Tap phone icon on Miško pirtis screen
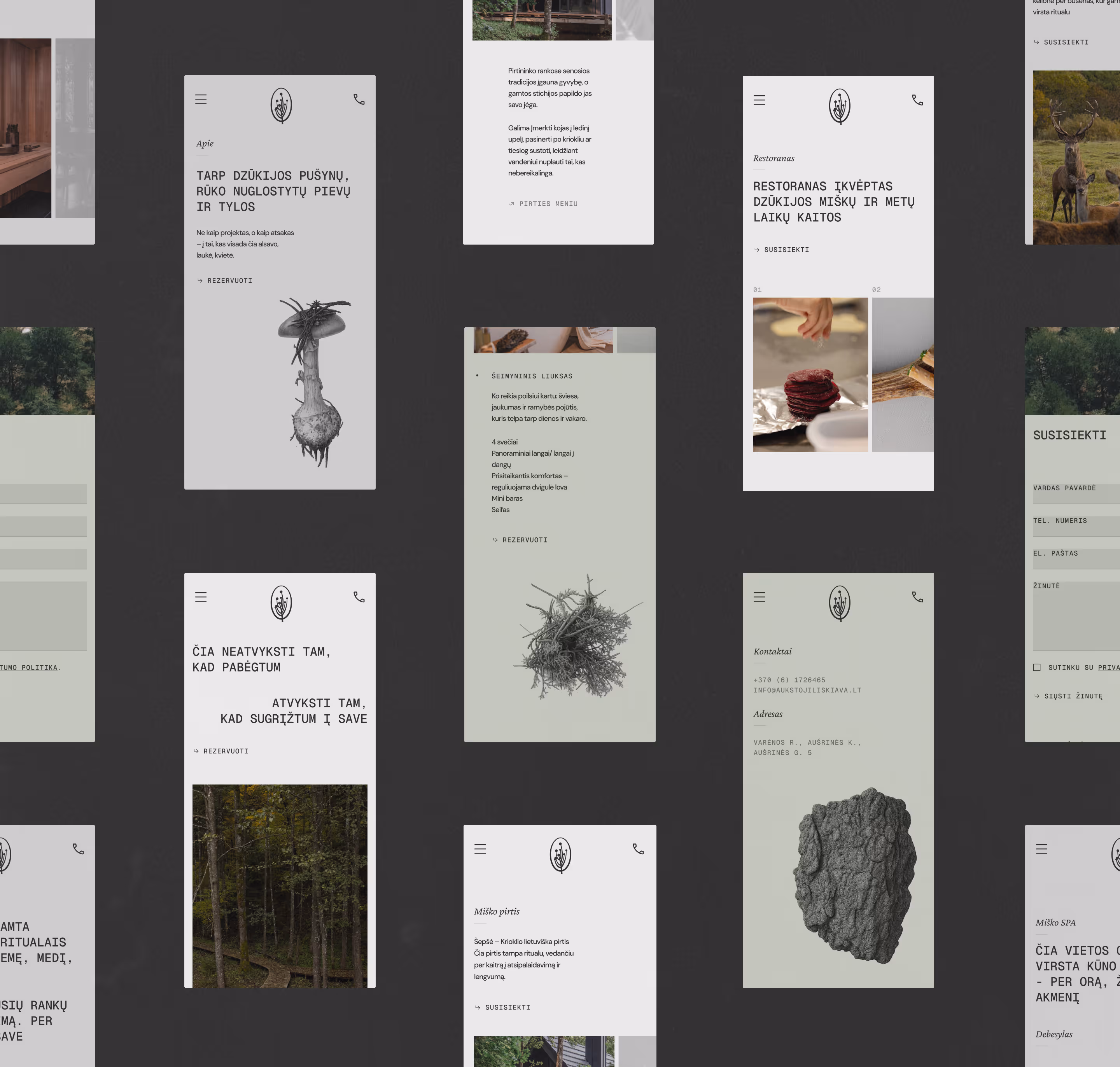This screenshot has width=1120, height=1067. click(638, 849)
